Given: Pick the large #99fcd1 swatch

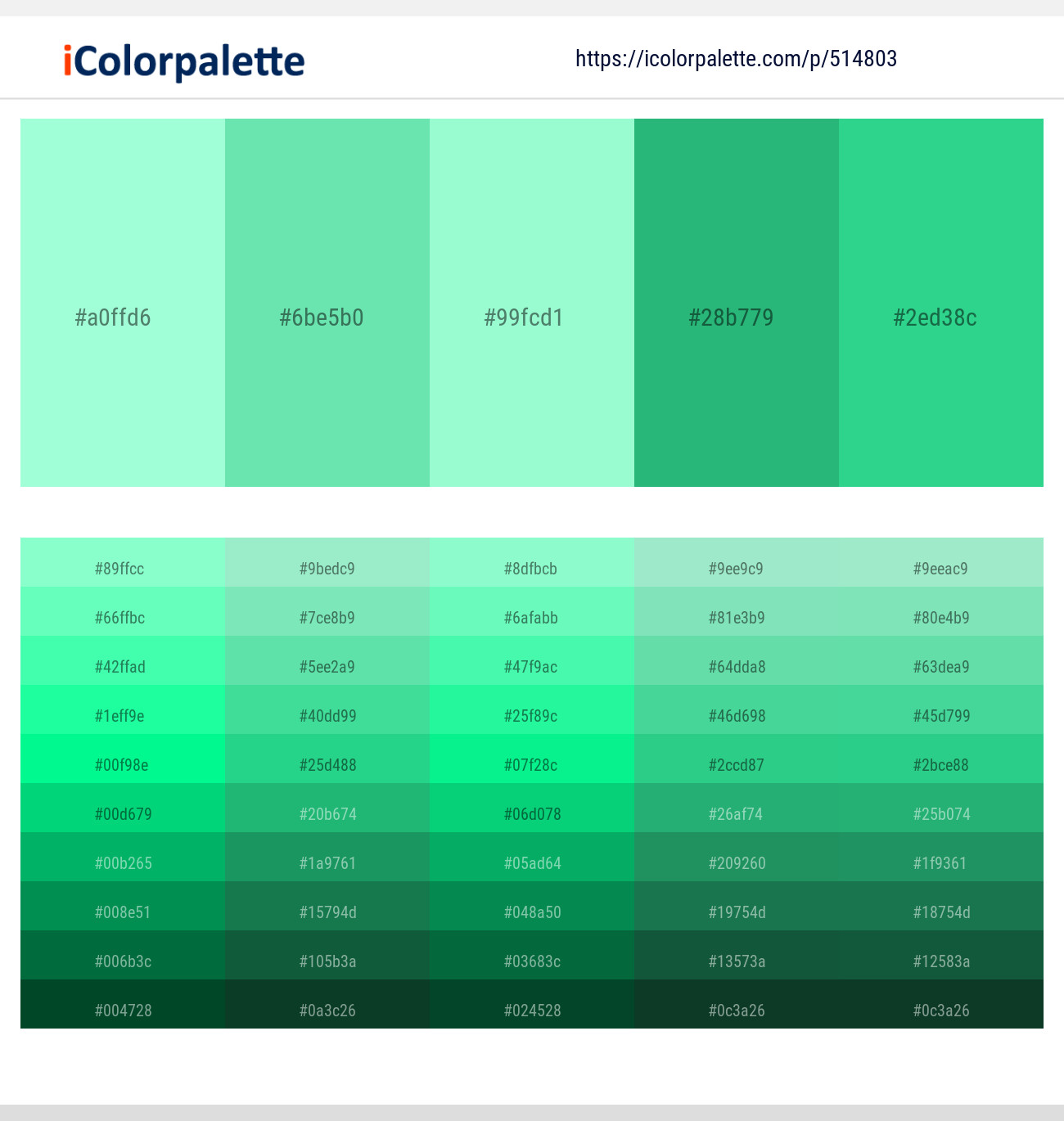Looking at the screenshot, I should pos(532,303).
